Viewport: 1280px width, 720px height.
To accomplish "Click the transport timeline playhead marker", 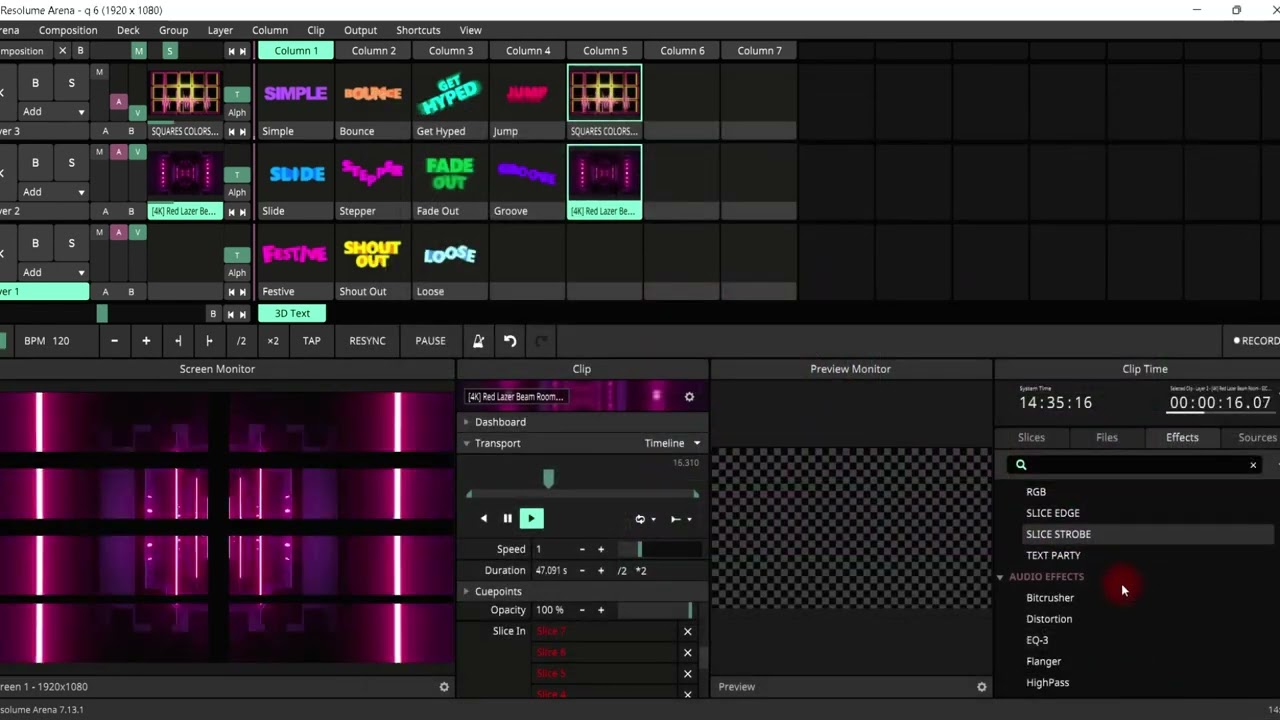I will (x=548, y=480).
